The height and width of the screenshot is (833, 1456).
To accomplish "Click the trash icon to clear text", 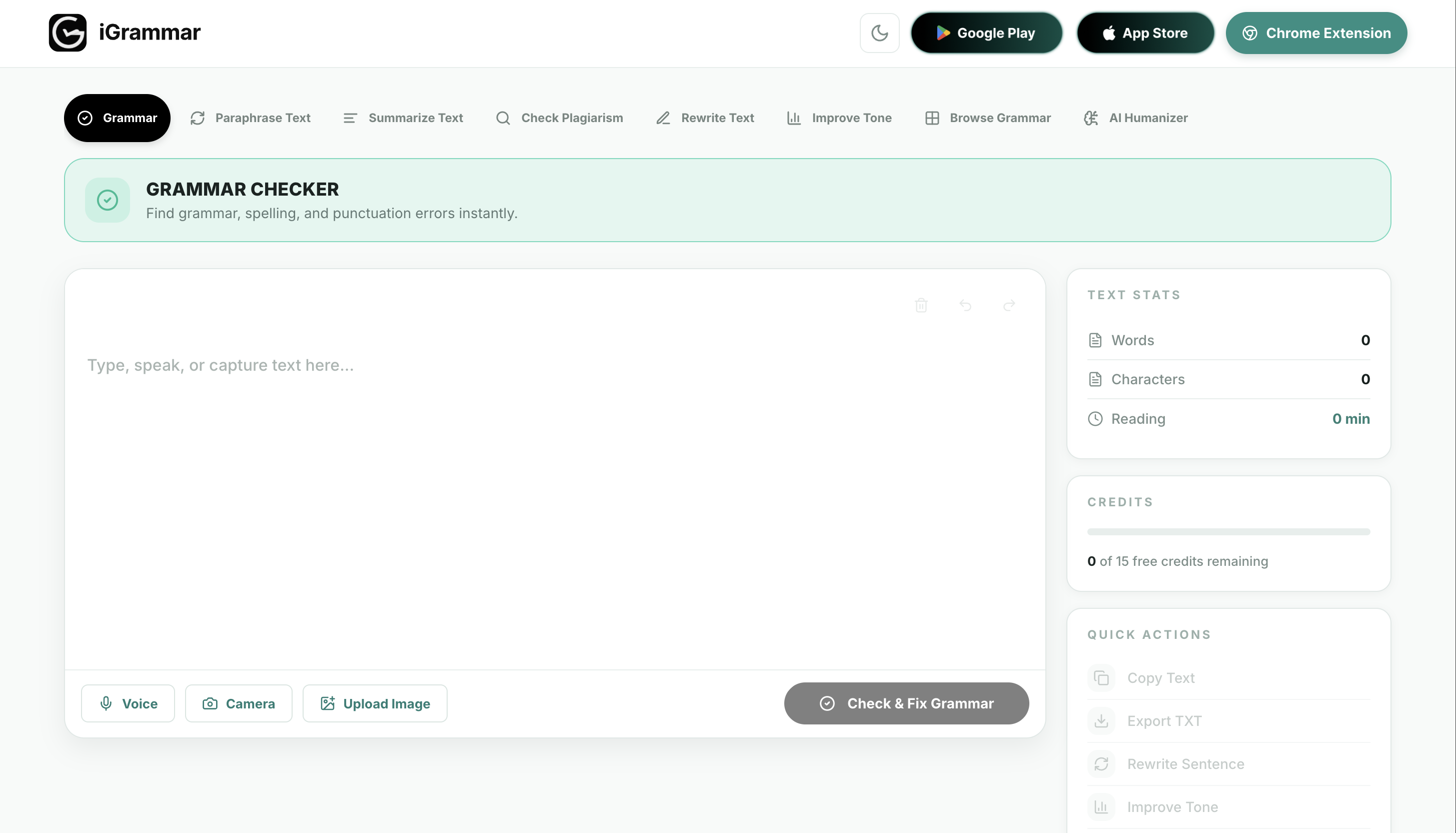I will [x=921, y=305].
